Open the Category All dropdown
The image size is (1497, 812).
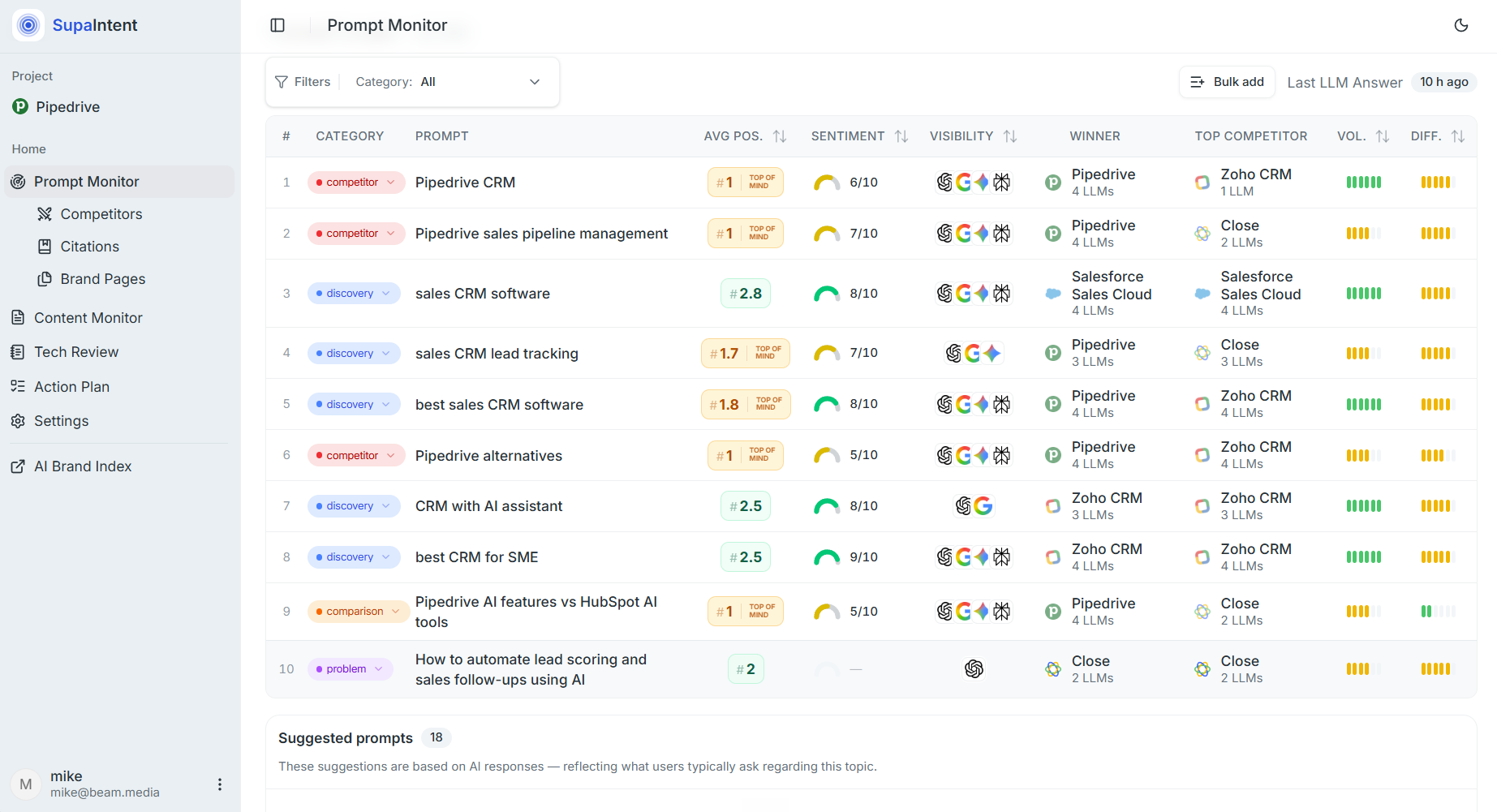pyautogui.click(x=448, y=82)
